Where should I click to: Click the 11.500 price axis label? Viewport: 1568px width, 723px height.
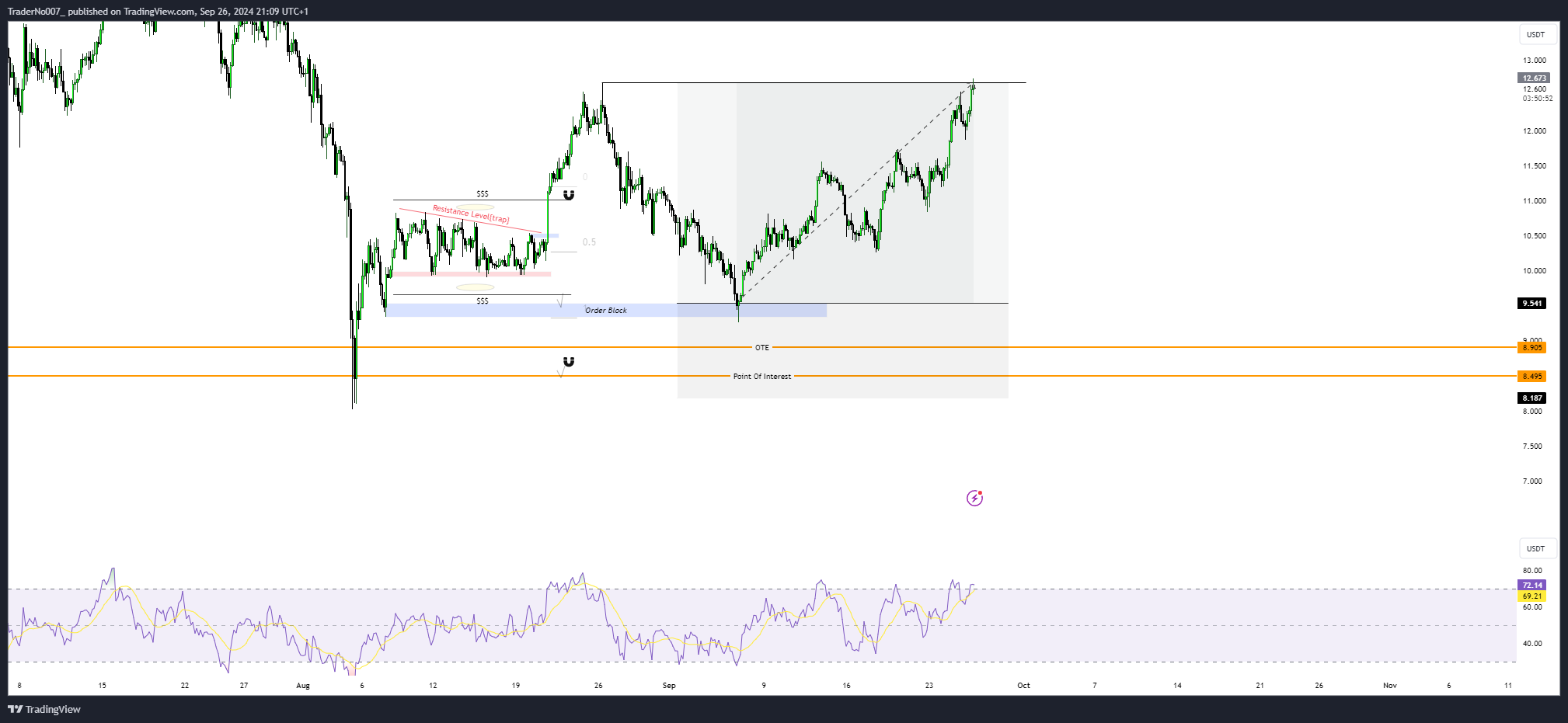[1535, 165]
